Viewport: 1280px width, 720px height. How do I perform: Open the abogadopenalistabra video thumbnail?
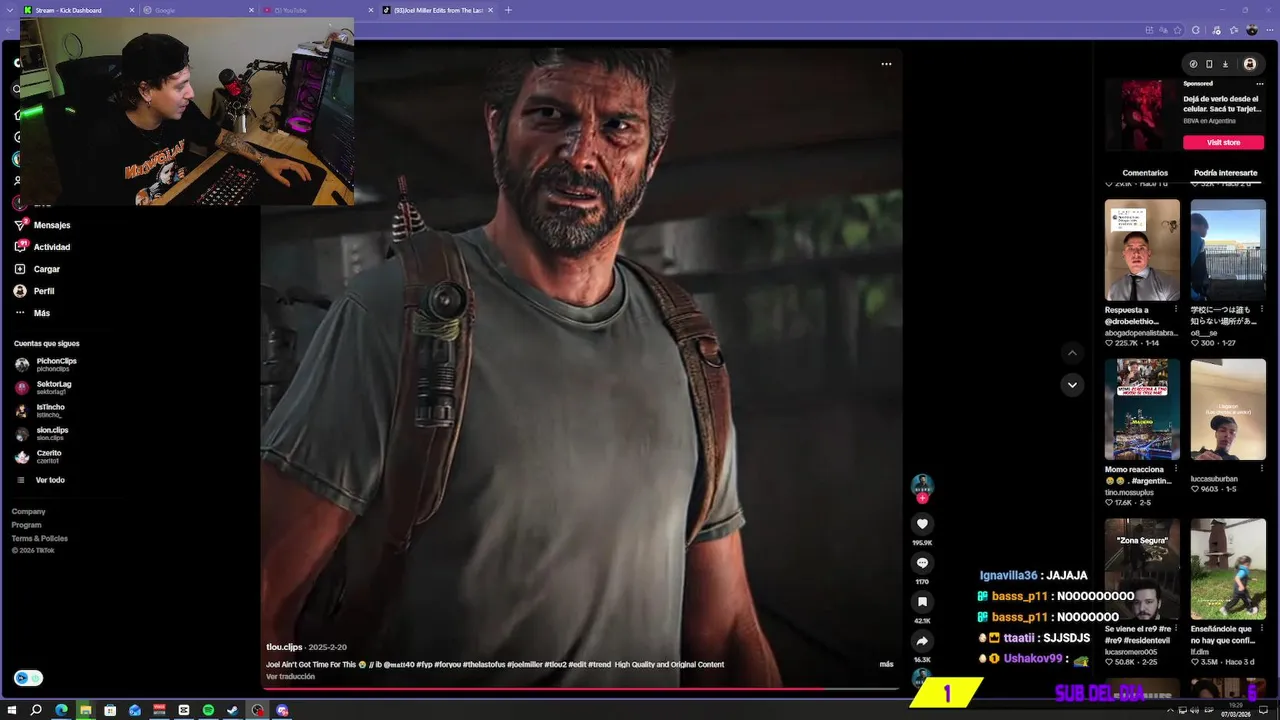coord(1142,250)
